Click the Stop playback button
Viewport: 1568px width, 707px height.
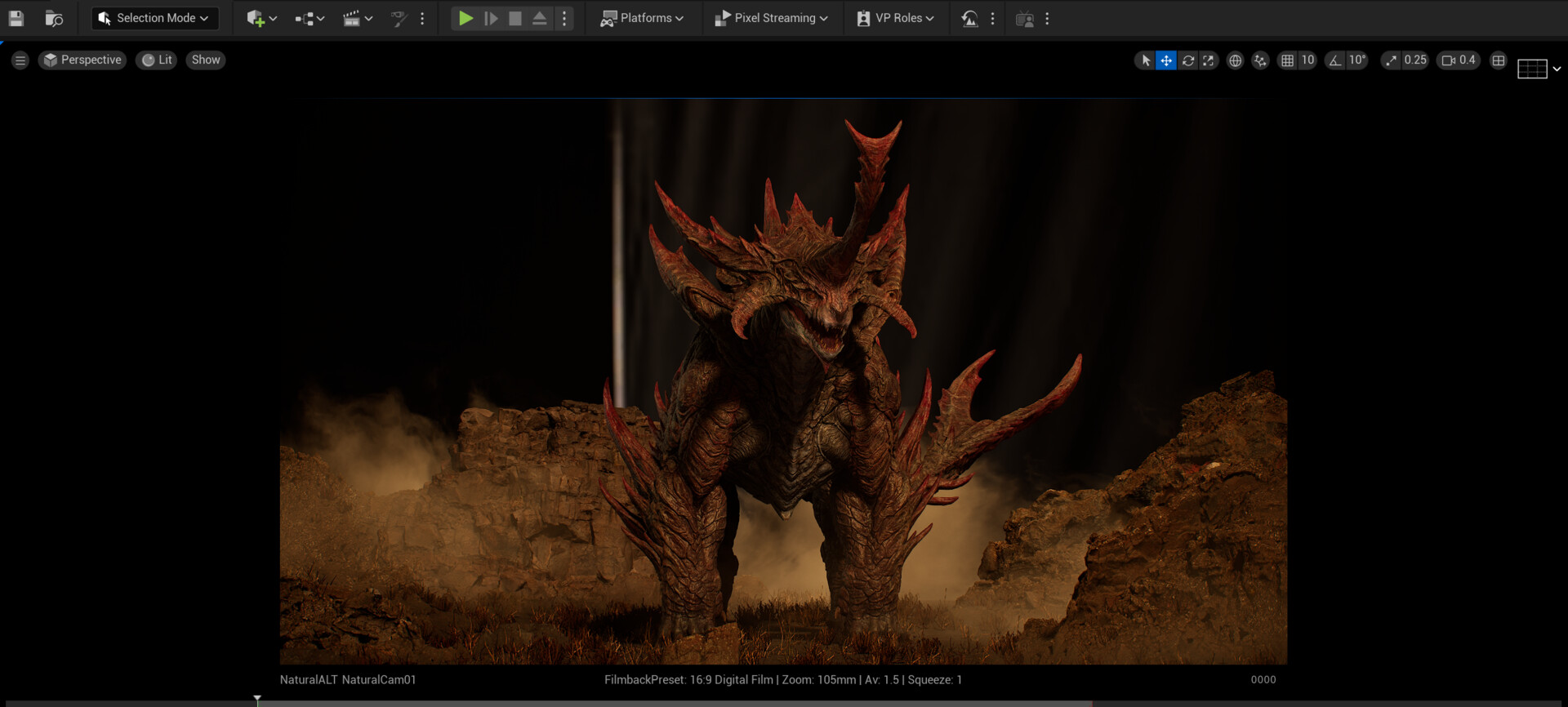click(x=515, y=18)
